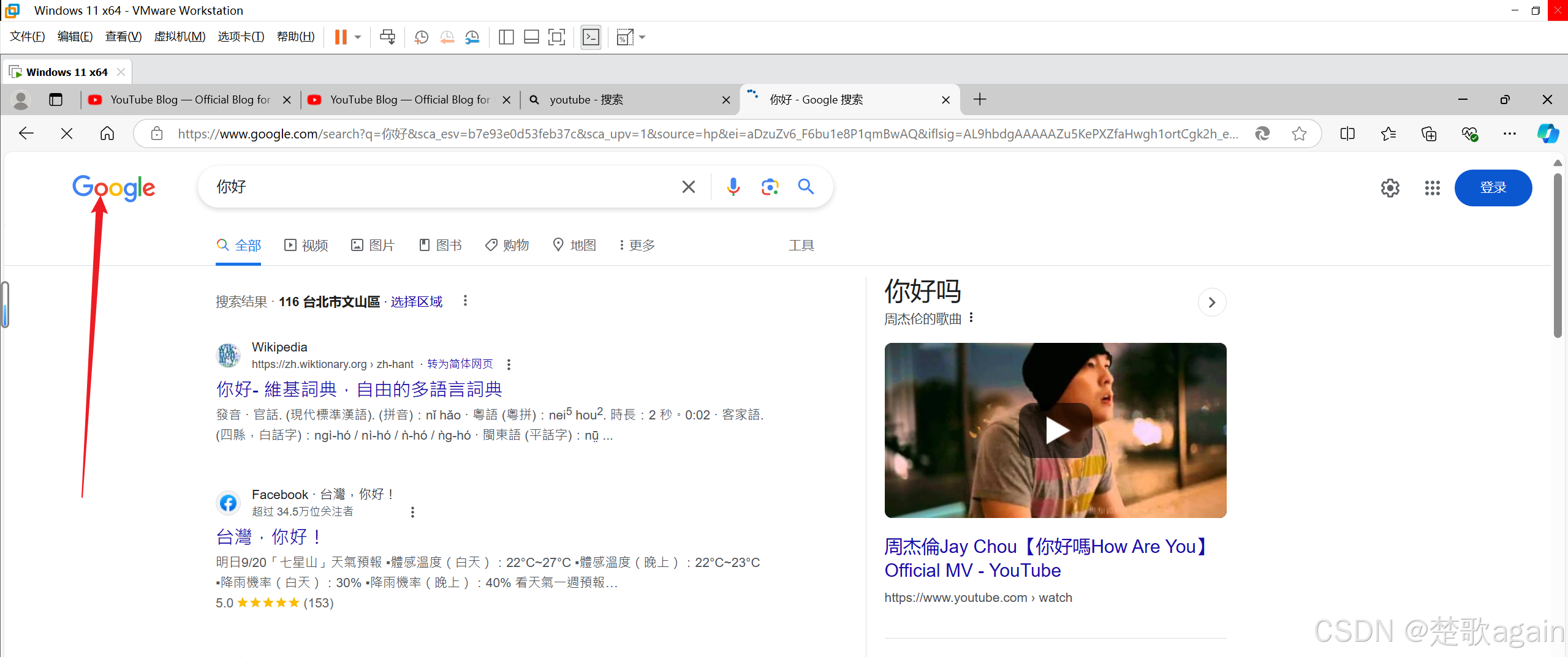Open a new browser tab with plus button
1568x657 pixels.
[x=980, y=99]
